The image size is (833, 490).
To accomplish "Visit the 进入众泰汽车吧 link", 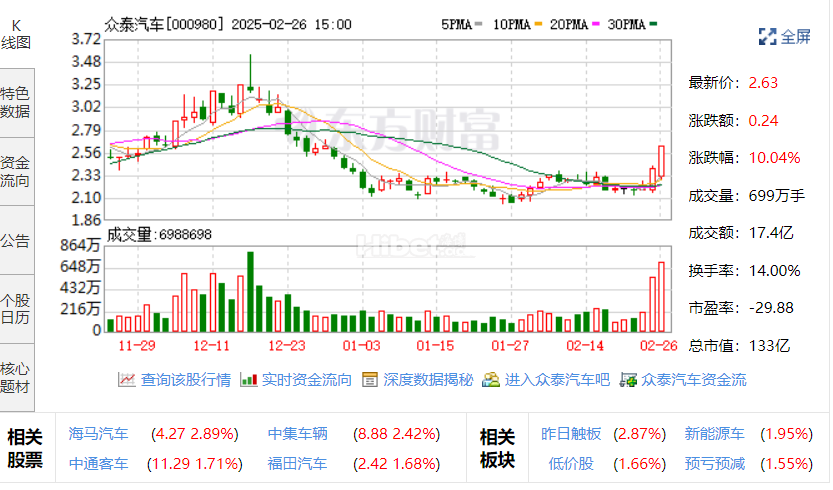I will (x=557, y=380).
